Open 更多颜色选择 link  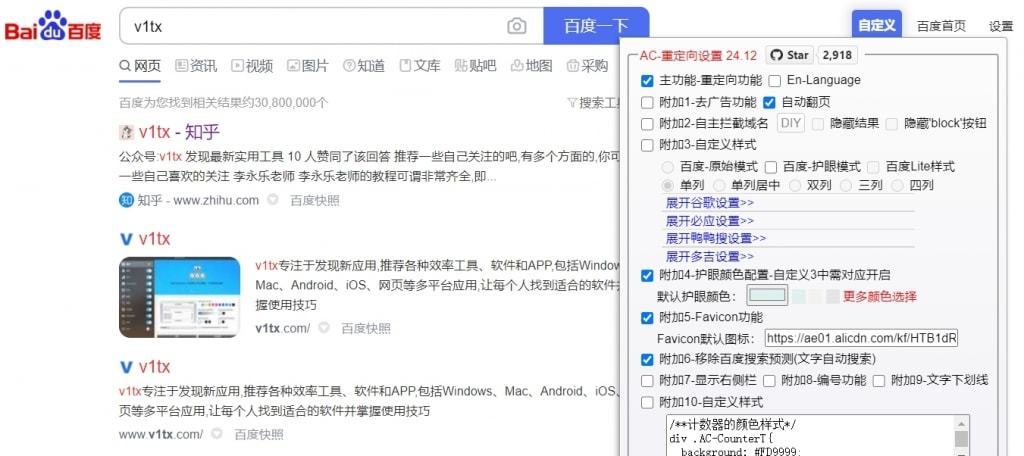[880, 297]
